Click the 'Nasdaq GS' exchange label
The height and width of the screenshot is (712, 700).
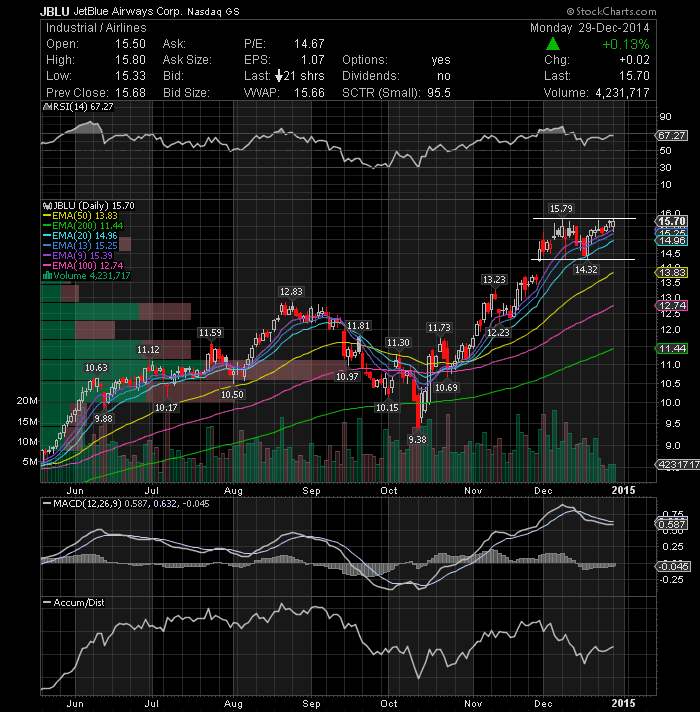[213, 12]
